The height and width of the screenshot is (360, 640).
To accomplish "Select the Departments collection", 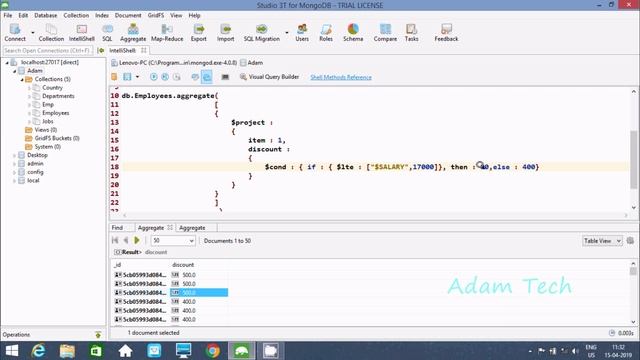I will (x=58, y=96).
